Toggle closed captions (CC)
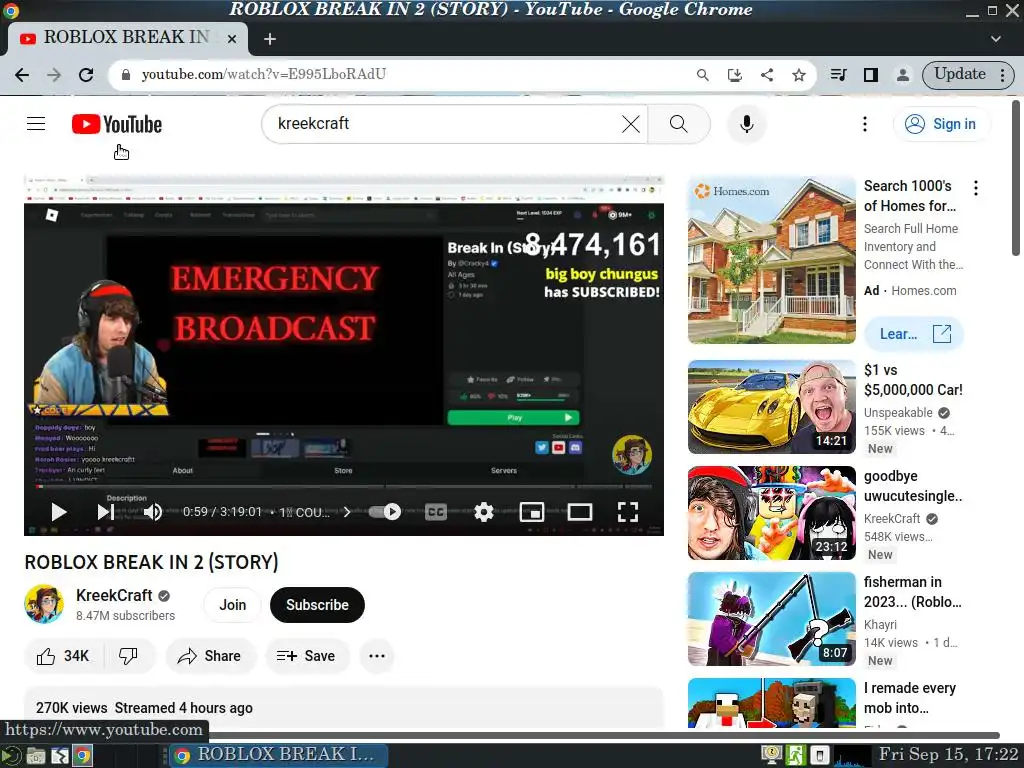Viewport: 1024px width, 768px height. coord(436,512)
